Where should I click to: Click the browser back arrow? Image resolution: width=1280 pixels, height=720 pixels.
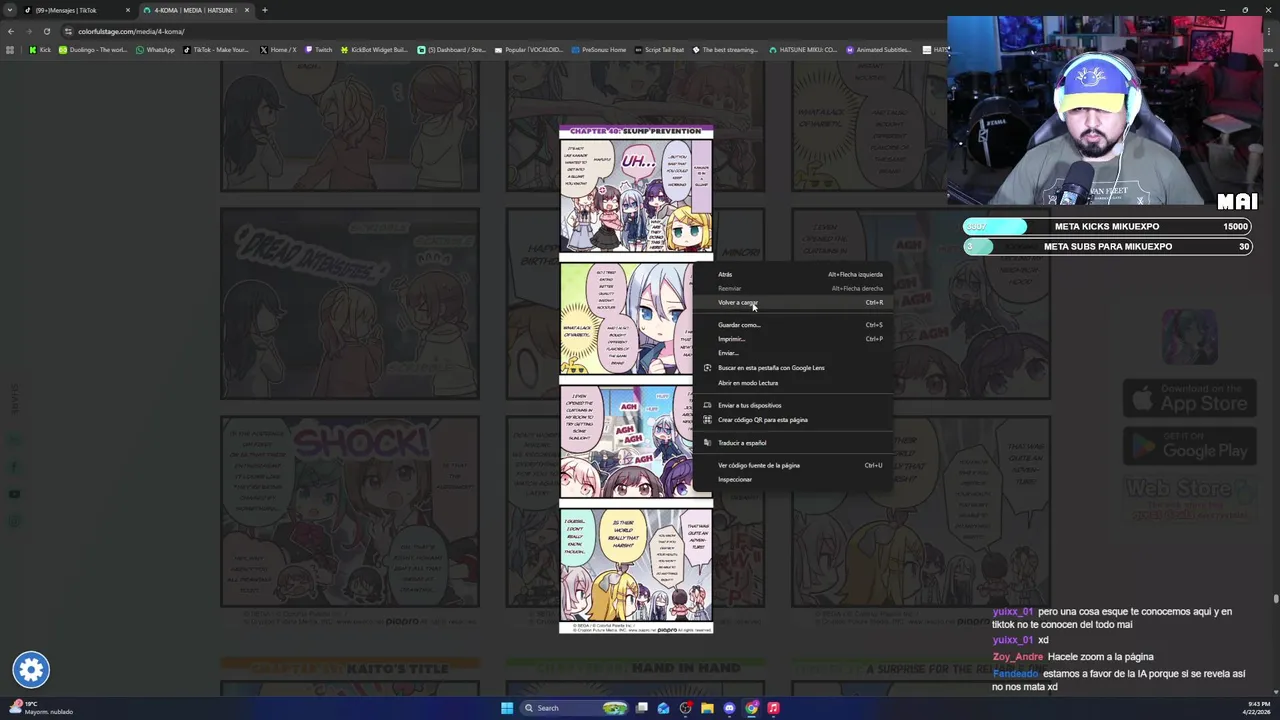(11, 31)
